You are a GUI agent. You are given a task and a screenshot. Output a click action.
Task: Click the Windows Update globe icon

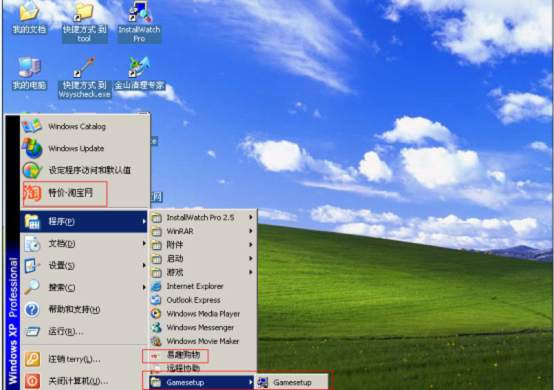click(x=32, y=148)
